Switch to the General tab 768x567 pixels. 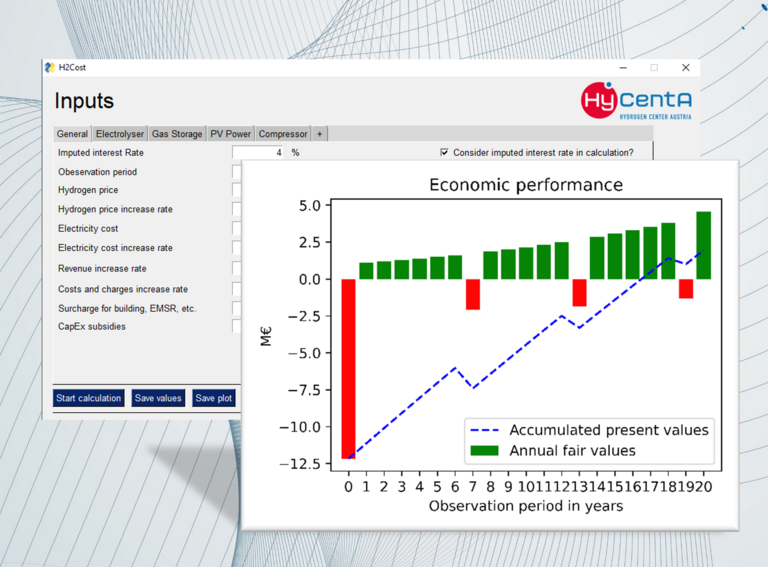(72, 134)
